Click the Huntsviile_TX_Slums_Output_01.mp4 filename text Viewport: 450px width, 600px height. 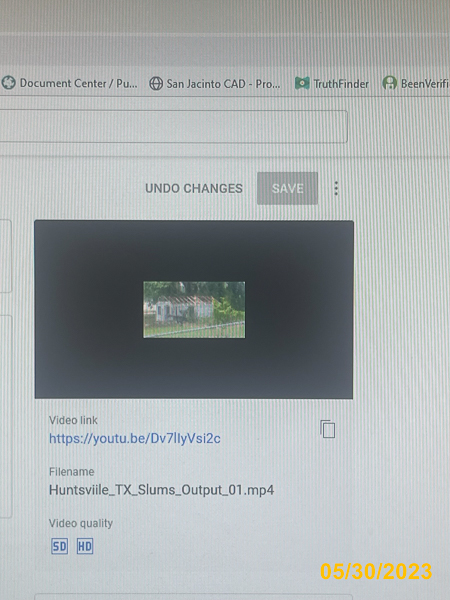point(161,490)
